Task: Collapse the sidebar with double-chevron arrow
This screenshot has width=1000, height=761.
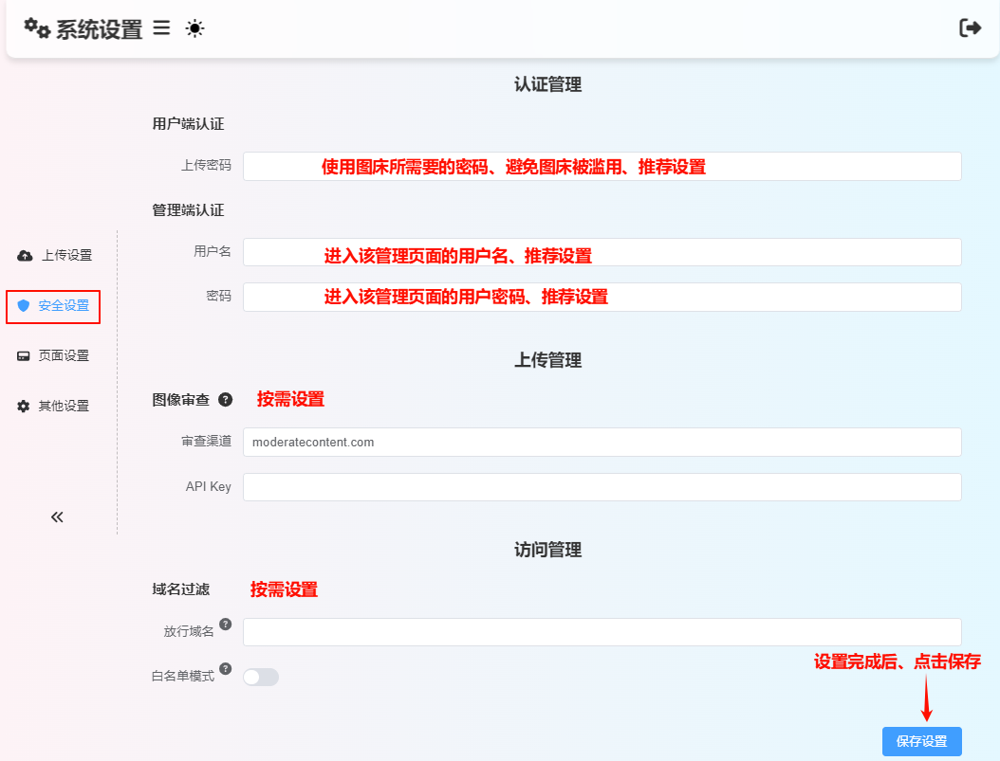Action: pyautogui.click(x=57, y=517)
